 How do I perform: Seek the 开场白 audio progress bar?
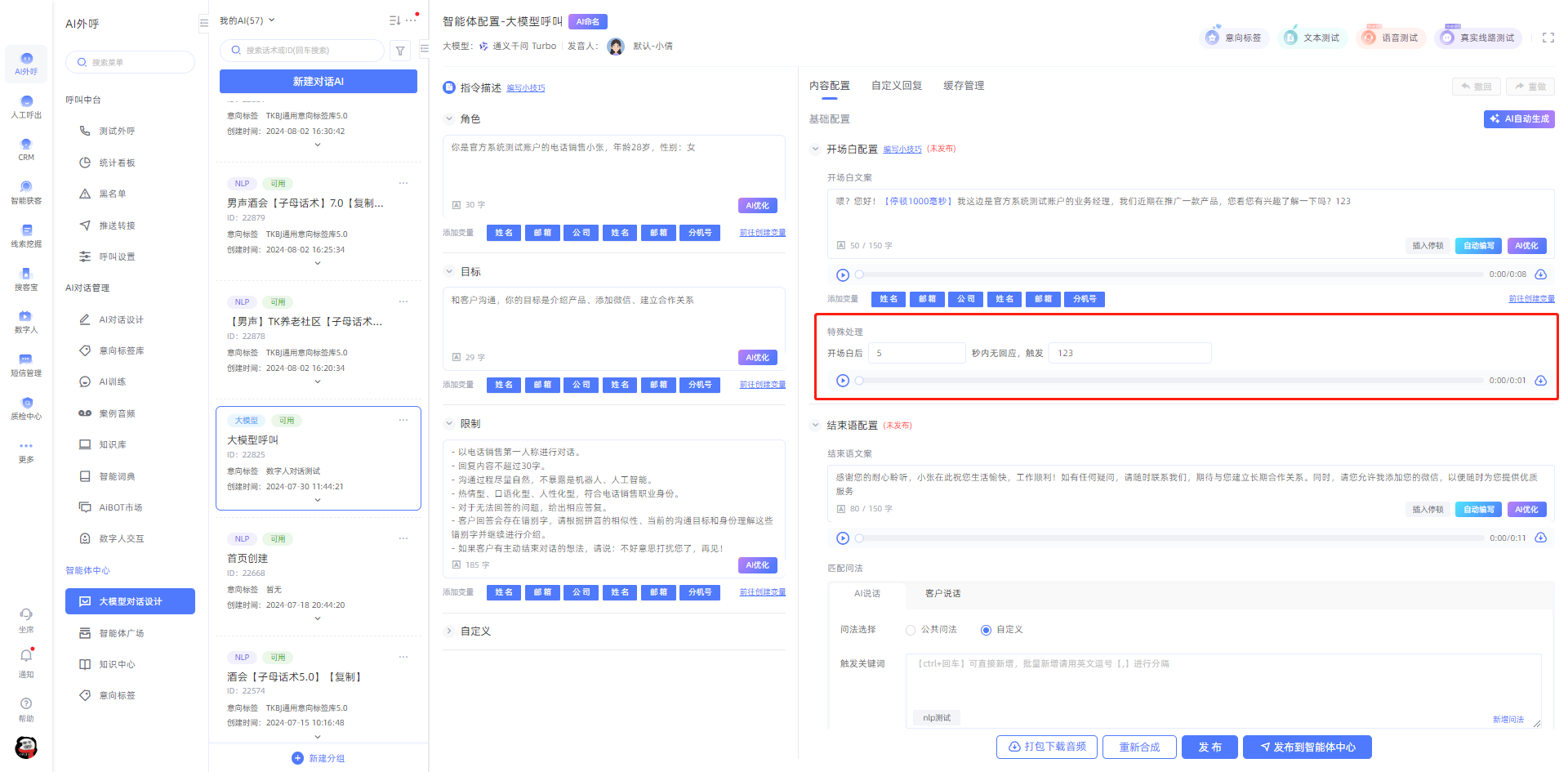(x=1170, y=275)
